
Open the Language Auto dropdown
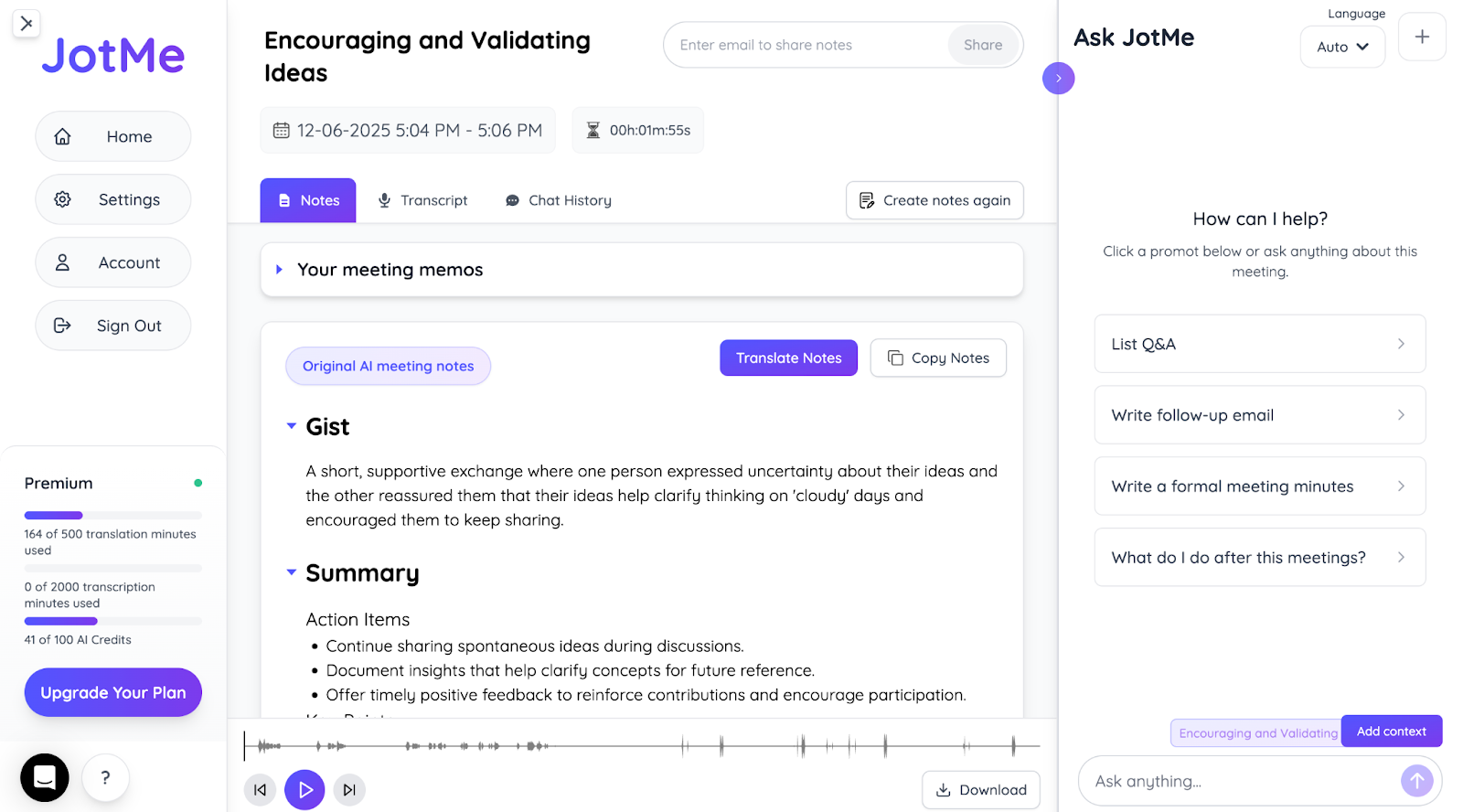(1341, 47)
